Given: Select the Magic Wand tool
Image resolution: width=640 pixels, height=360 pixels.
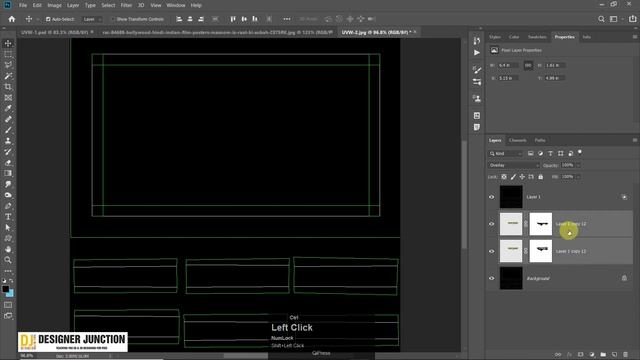Looking at the screenshot, I should tap(8, 76).
